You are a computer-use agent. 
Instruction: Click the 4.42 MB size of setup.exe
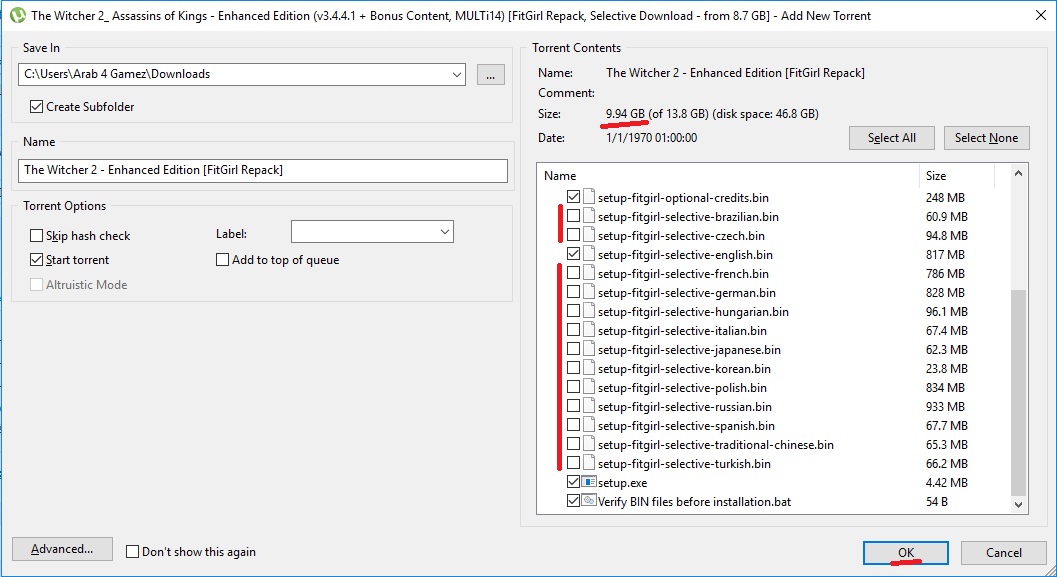click(x=946, y=482)
